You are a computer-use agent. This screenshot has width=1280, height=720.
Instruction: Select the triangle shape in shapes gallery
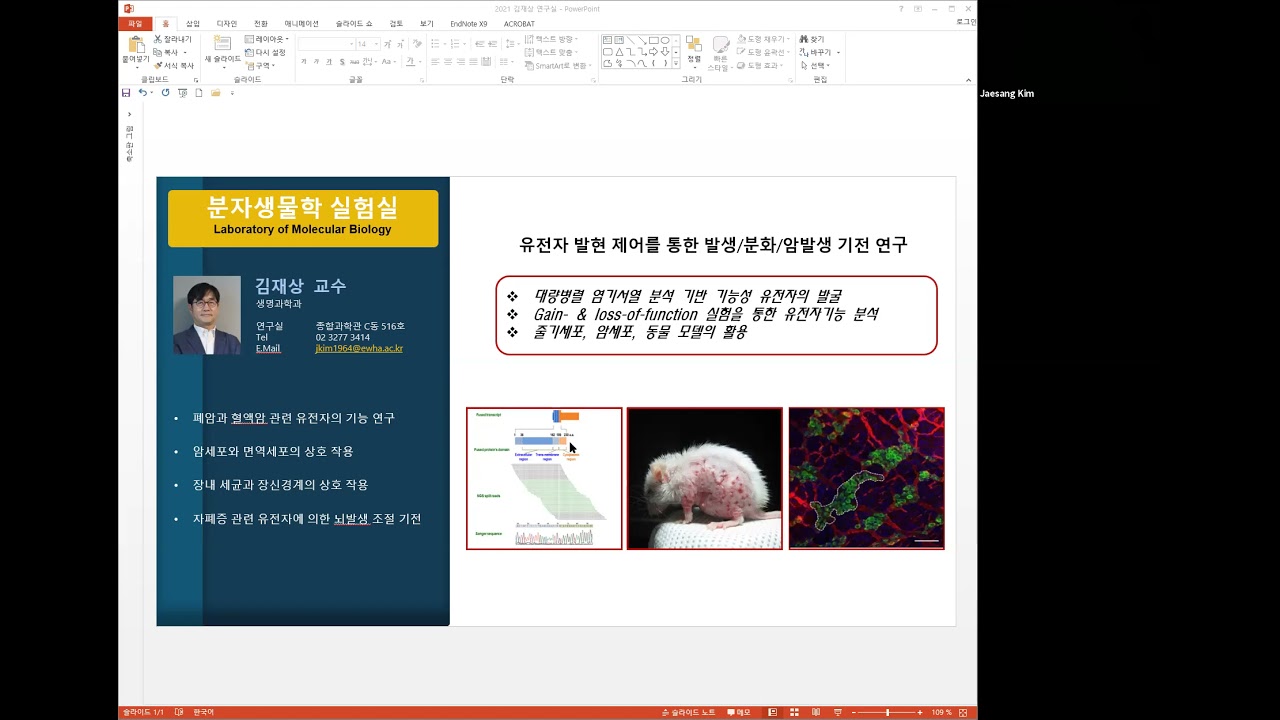pyautogui.click(x=619, y=52)
